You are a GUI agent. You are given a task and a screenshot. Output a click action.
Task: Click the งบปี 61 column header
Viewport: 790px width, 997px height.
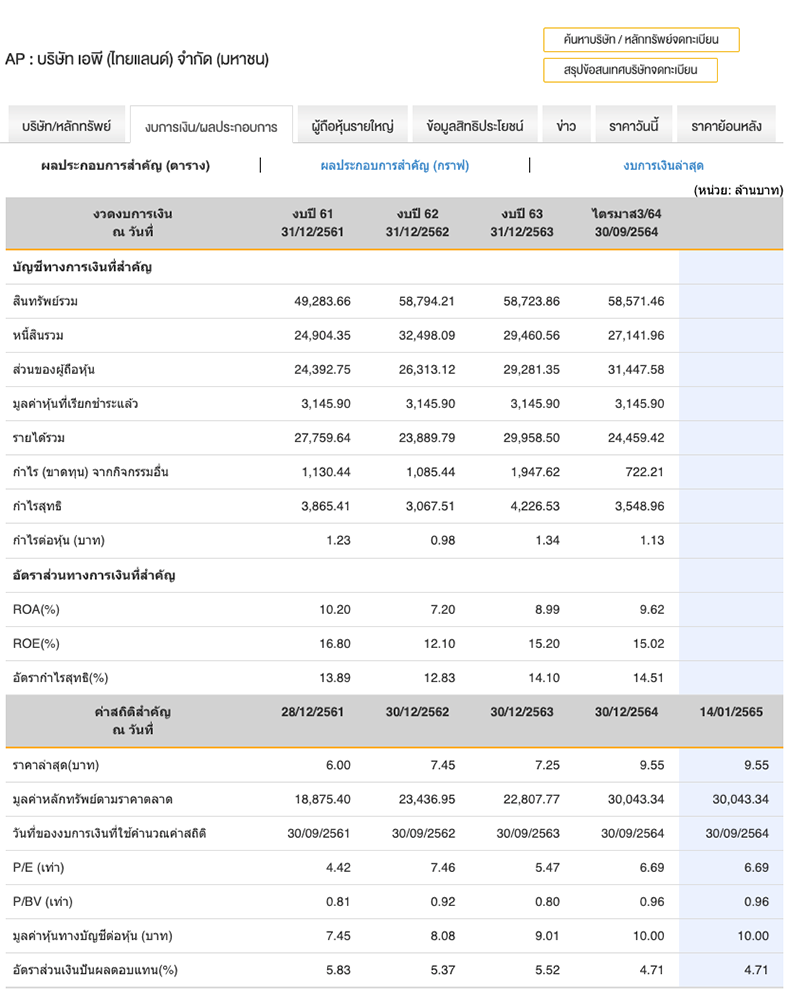point(313,223)
